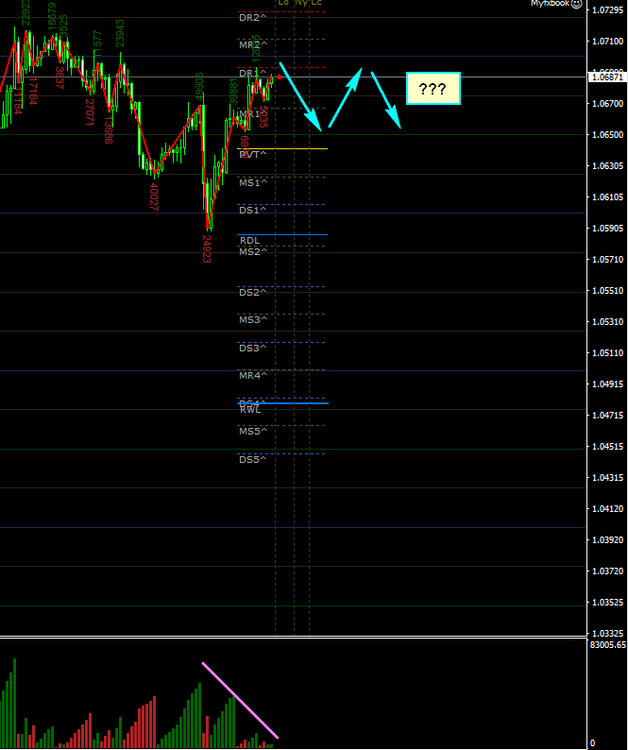The width and height of the screenshot is (628, 750).
Task: Click price axis value 1.06500
Action: [x=608, y=135]
